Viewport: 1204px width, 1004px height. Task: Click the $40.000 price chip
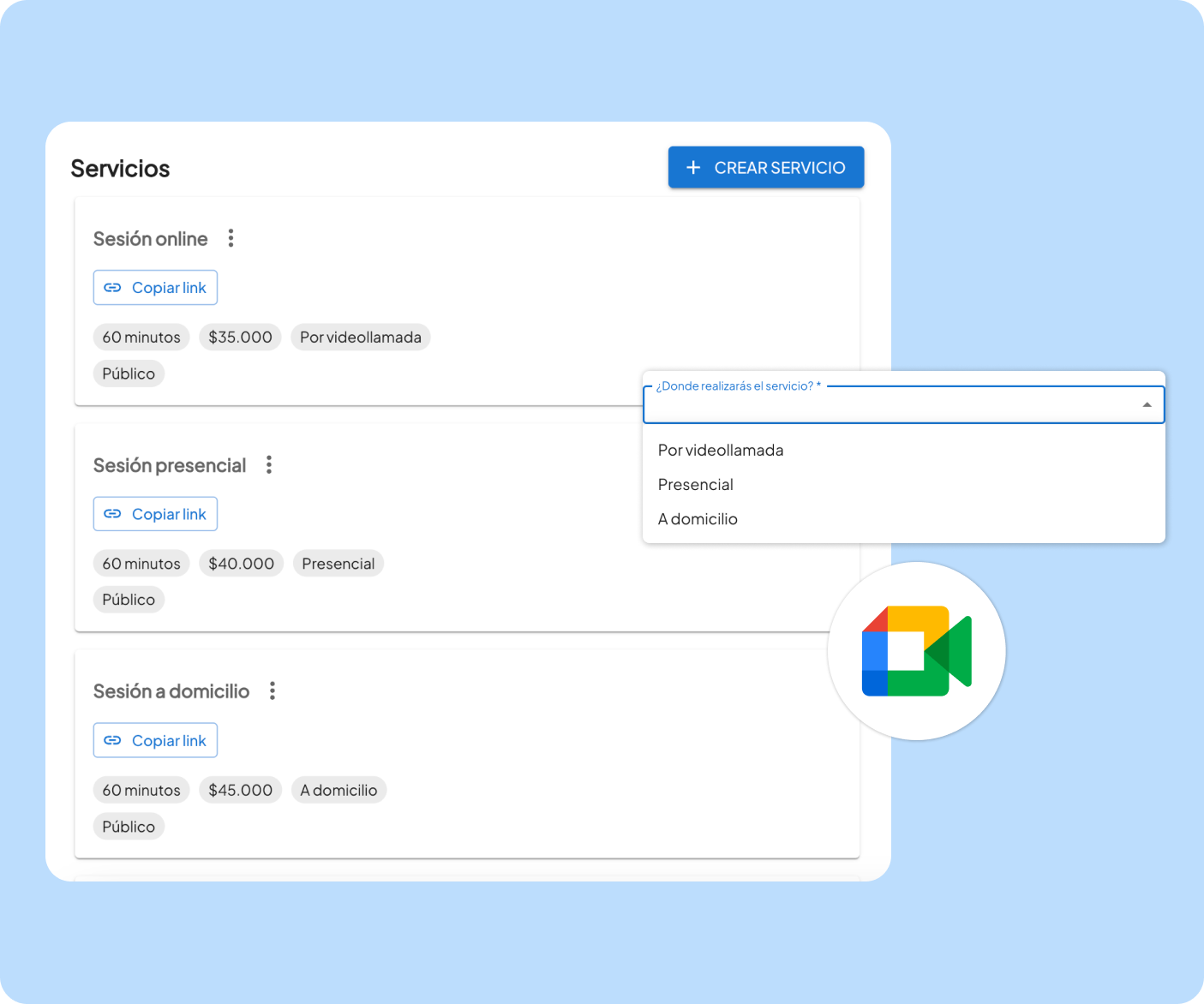(241, 563)
